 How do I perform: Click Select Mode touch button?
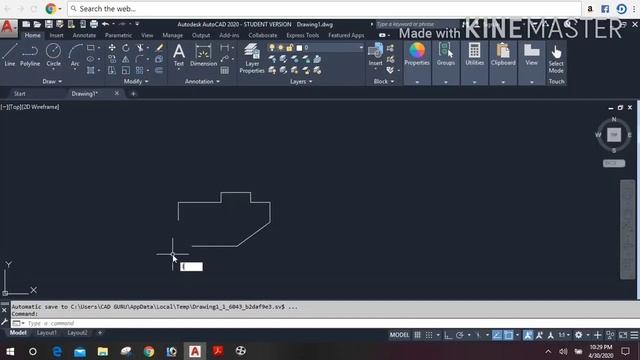[556, 58]
